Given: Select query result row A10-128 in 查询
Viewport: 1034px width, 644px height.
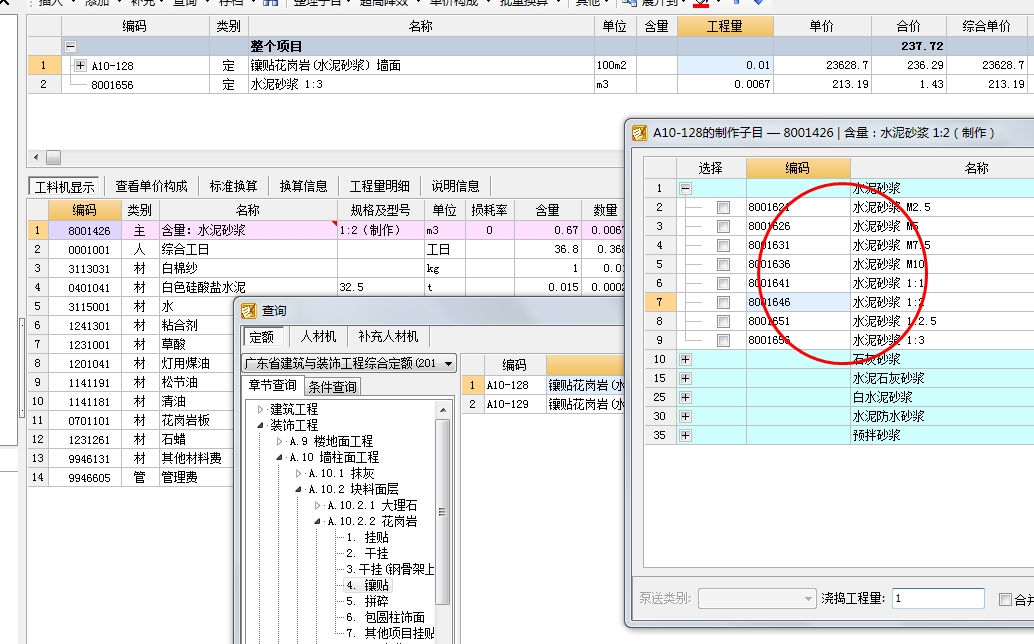Looking at the screenshot, I should point(543,385).
